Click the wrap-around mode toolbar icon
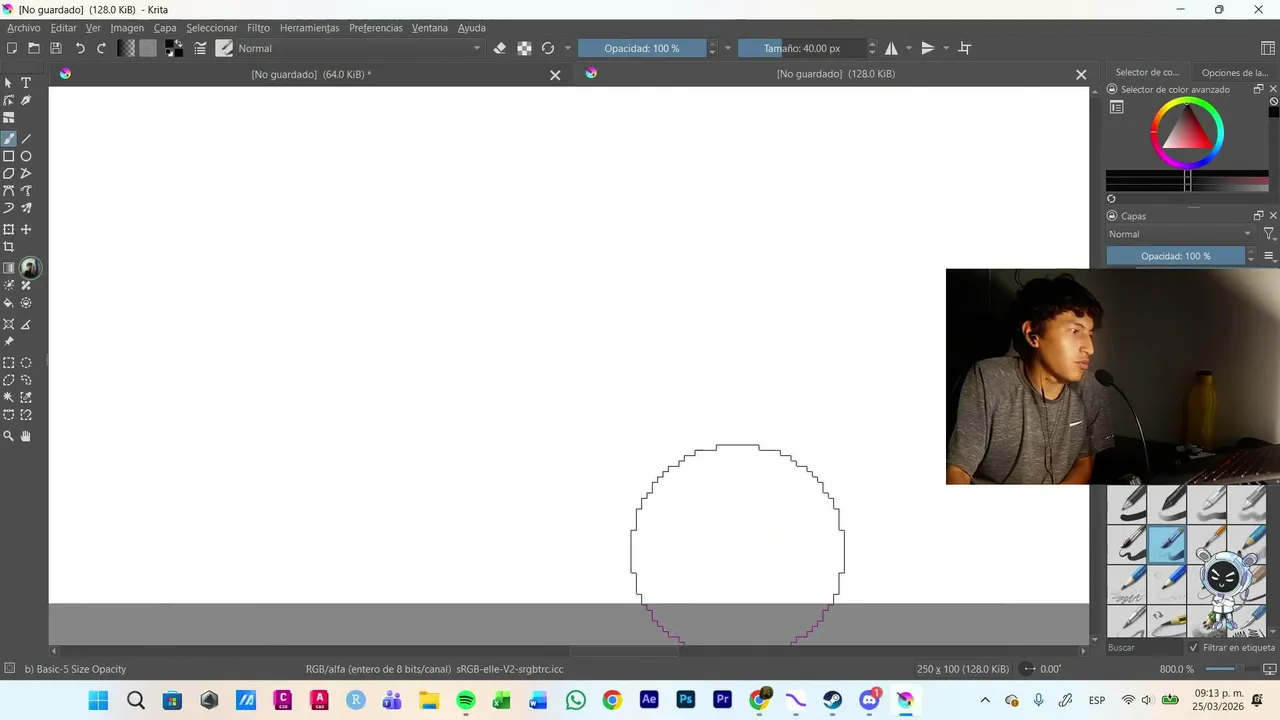 (x=965, y=48)
